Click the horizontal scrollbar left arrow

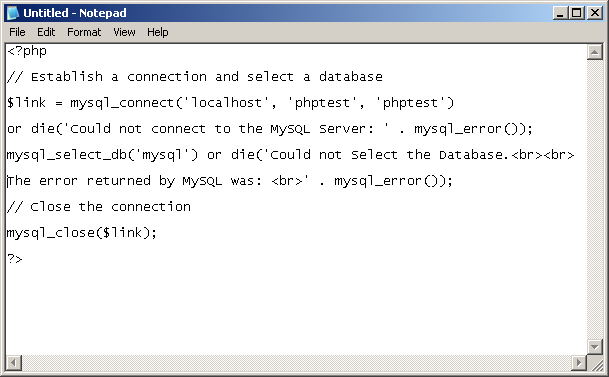point(14,363)
